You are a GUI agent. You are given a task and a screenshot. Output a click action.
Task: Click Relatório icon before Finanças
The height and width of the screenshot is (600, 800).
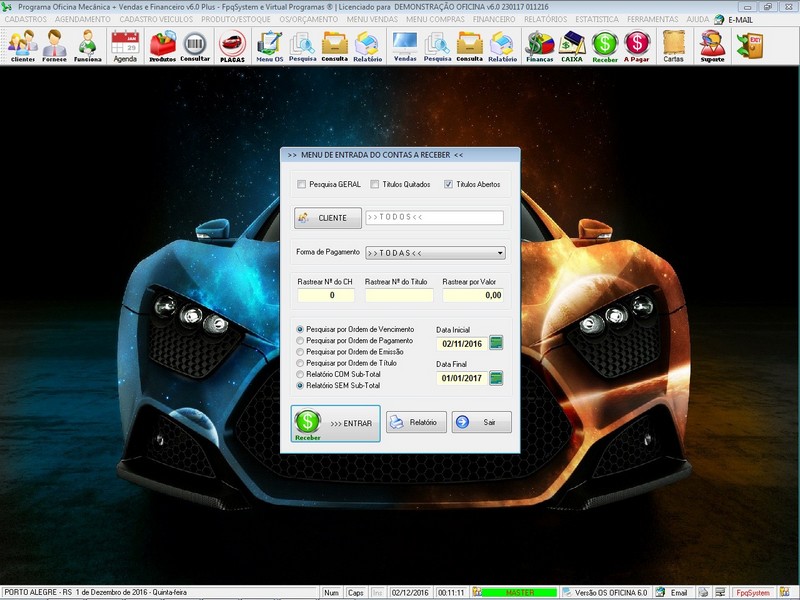(503, 46)
